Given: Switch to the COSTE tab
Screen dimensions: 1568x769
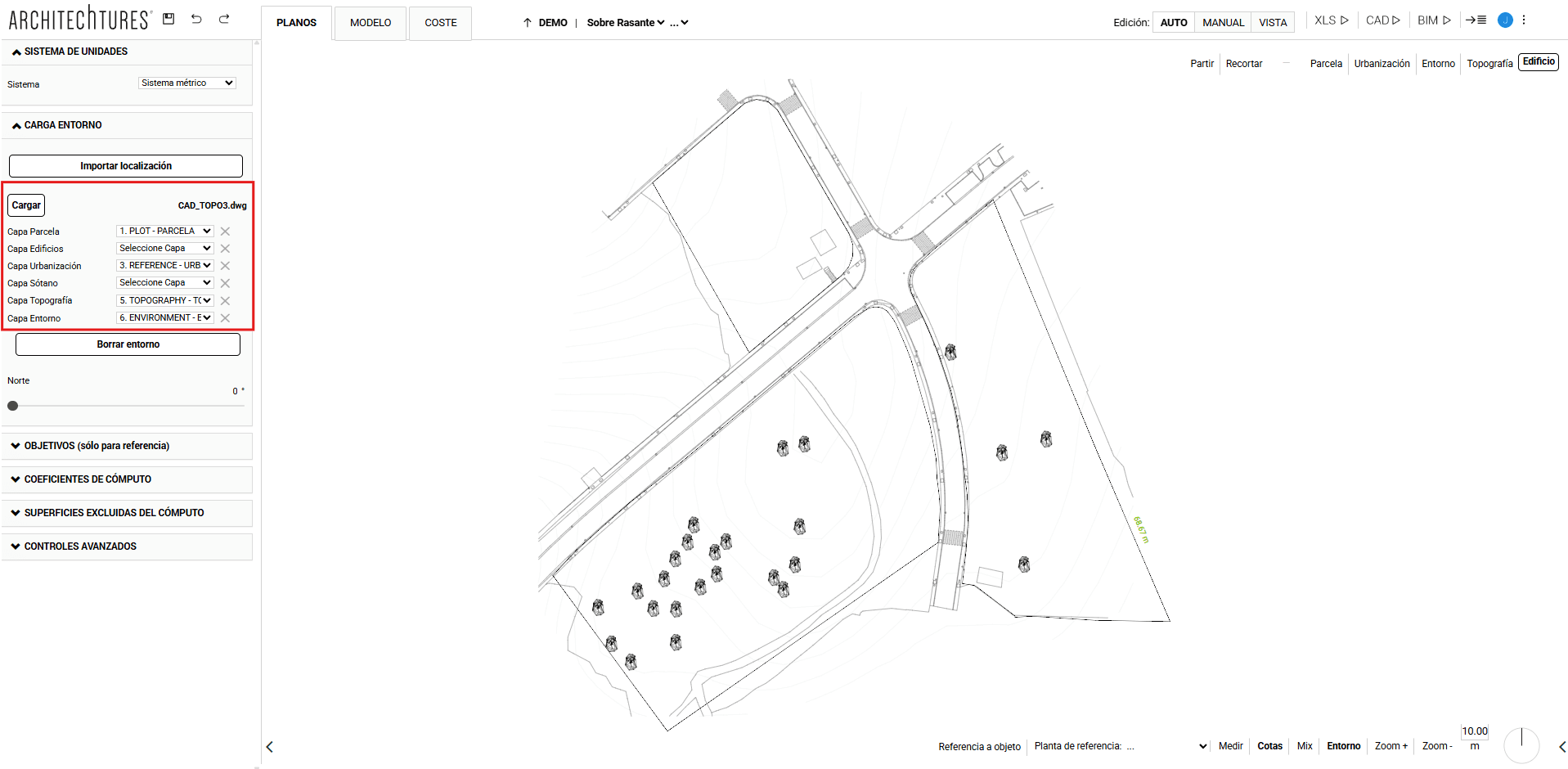Looking at the screenshot, I should click(440, 23).
